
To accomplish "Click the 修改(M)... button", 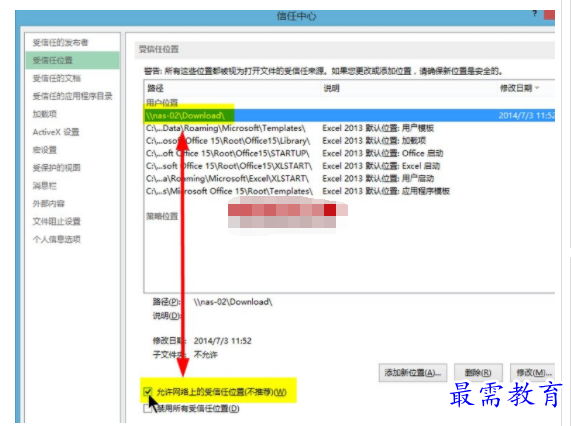I will click(x=533, y=372).
